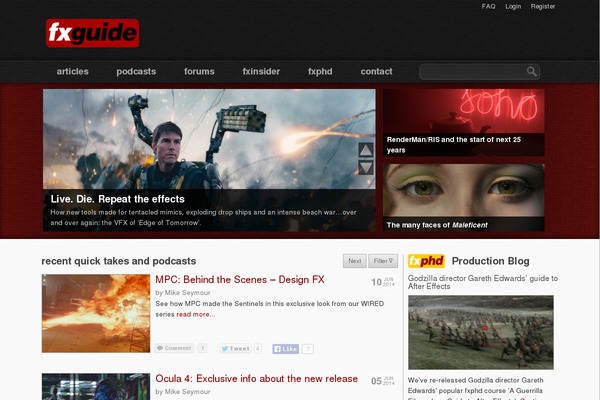Screen dimensions: 600x400
Task: Open the fxinsider menu item
Action: (x=261, y=72)
